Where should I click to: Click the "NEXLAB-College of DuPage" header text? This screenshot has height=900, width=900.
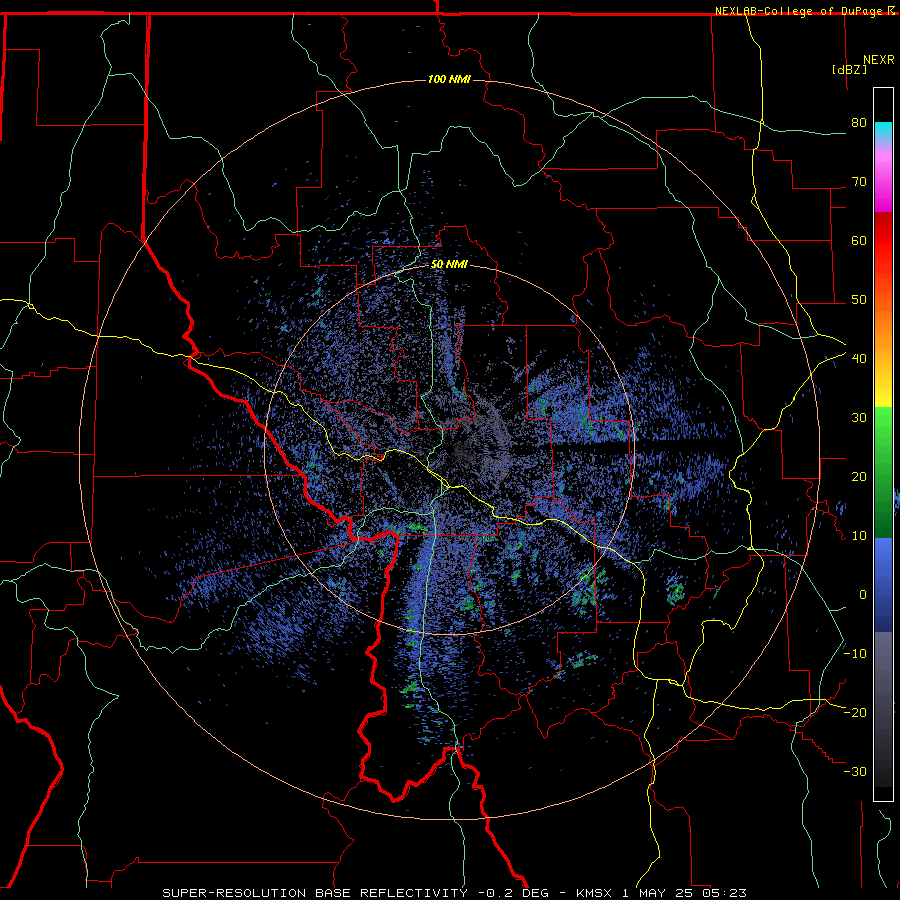click(798, 11)
